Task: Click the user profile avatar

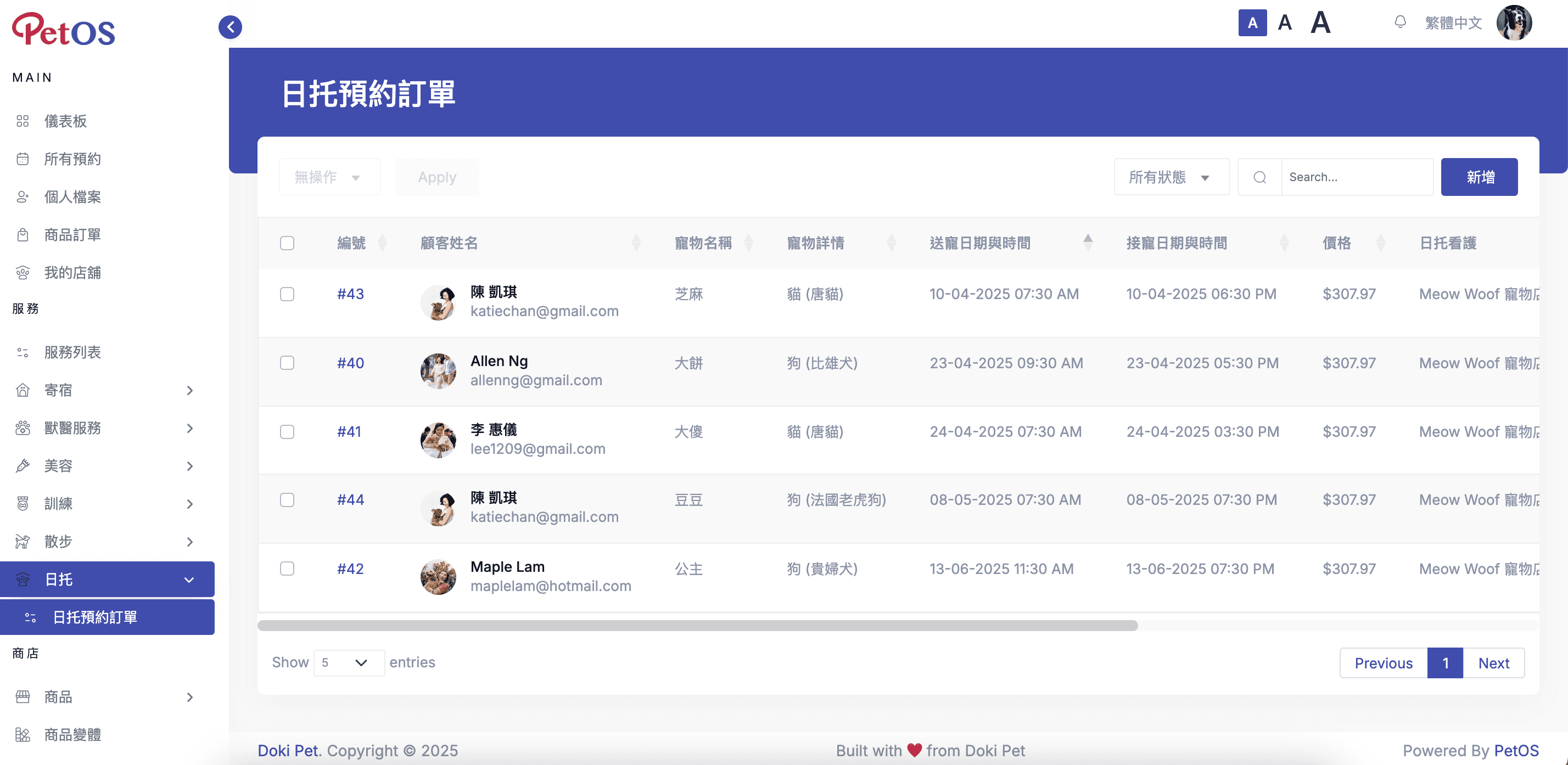Action: pos(1514,23)
